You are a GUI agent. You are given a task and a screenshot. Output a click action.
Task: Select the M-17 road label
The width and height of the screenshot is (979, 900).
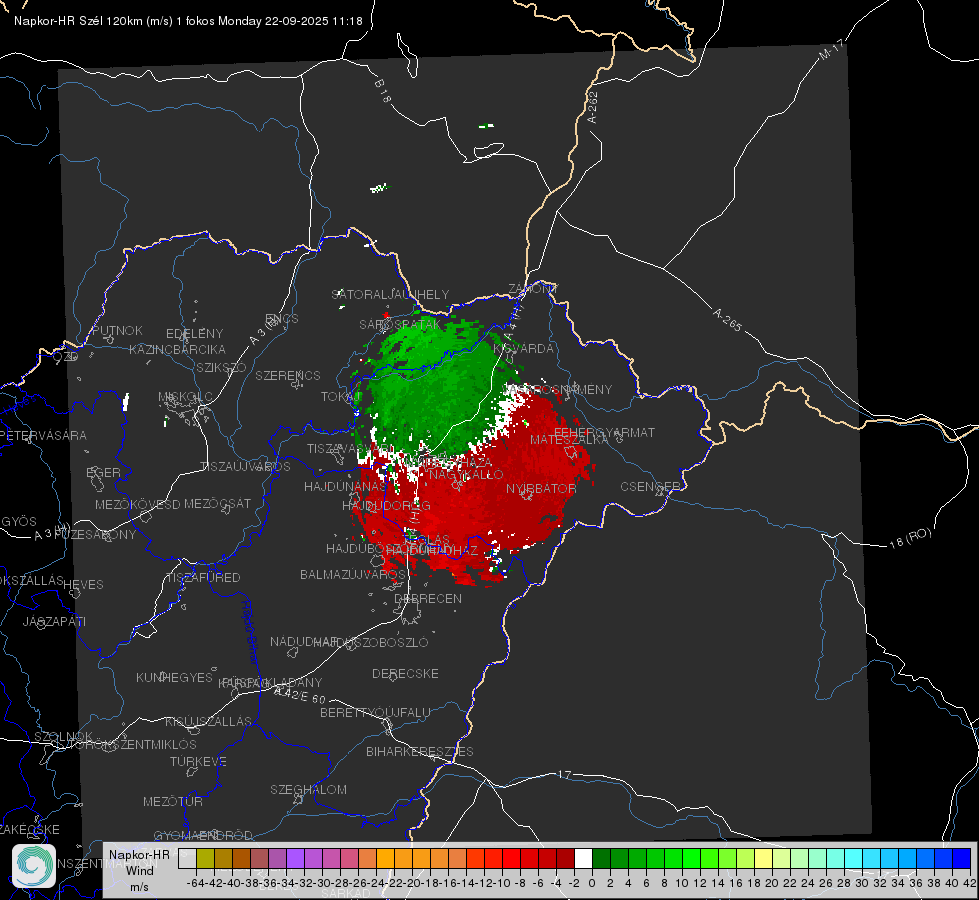831,49
